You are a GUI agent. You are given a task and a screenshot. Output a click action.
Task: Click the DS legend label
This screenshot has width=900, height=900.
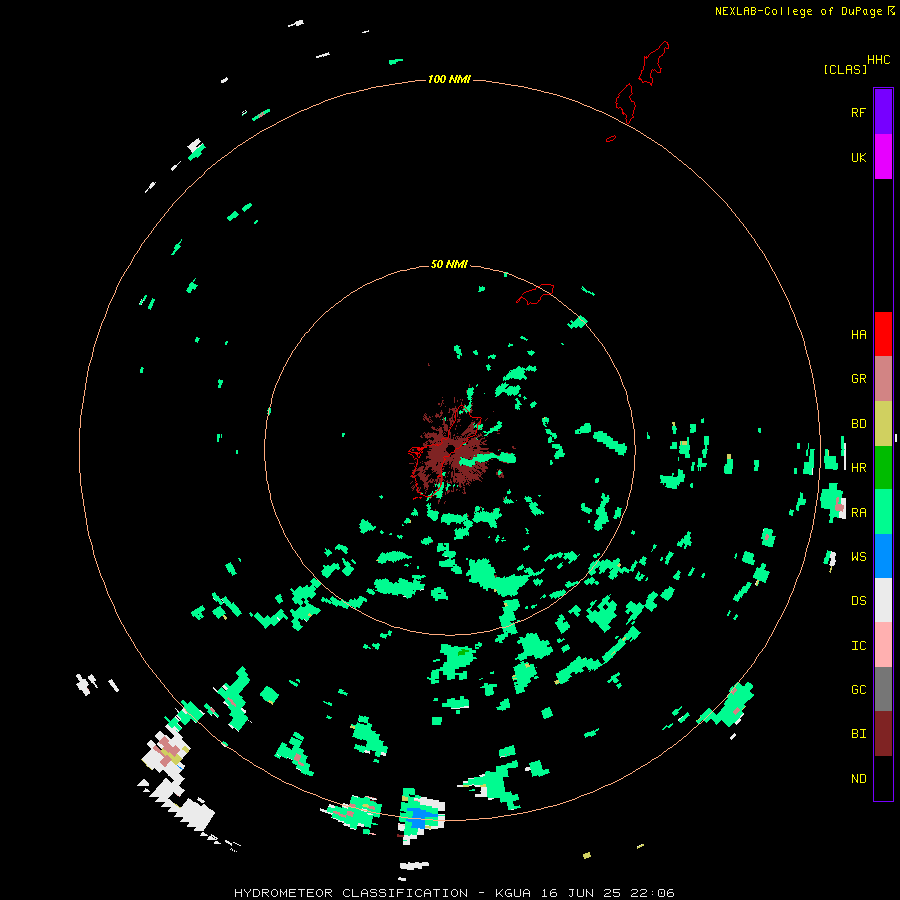(858, 601)
